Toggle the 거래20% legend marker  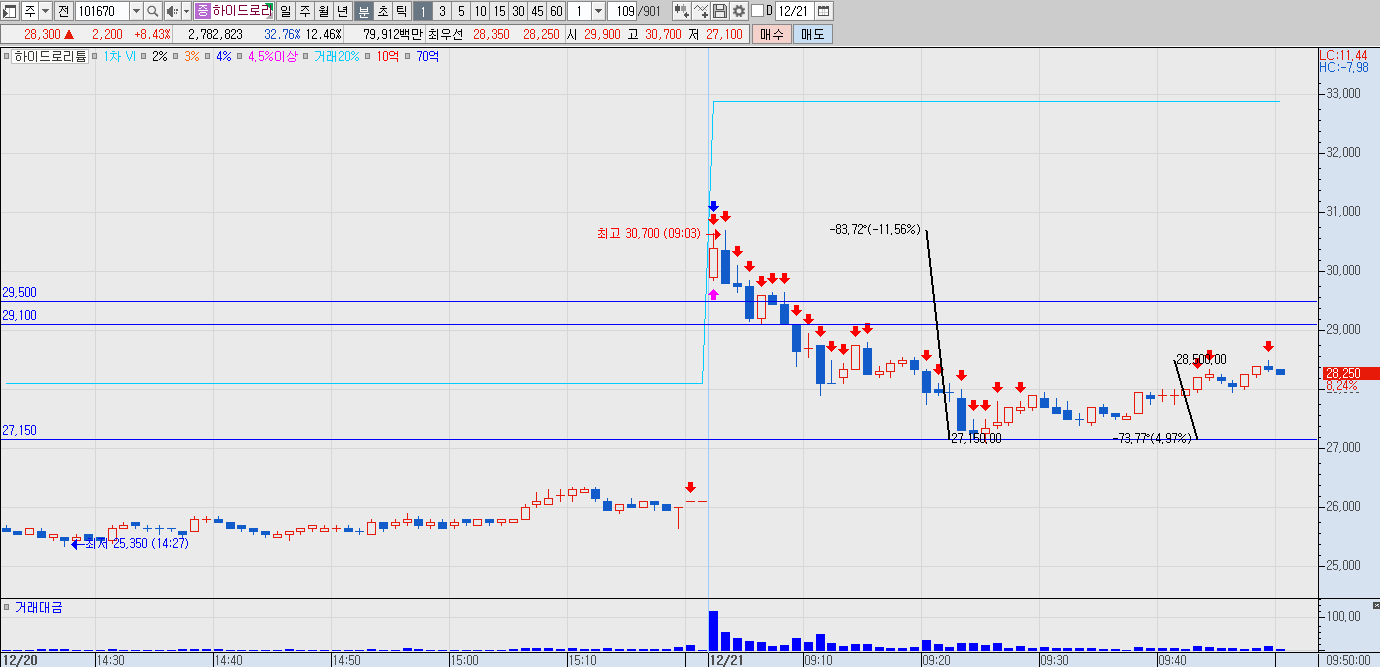tap(307, 57)
